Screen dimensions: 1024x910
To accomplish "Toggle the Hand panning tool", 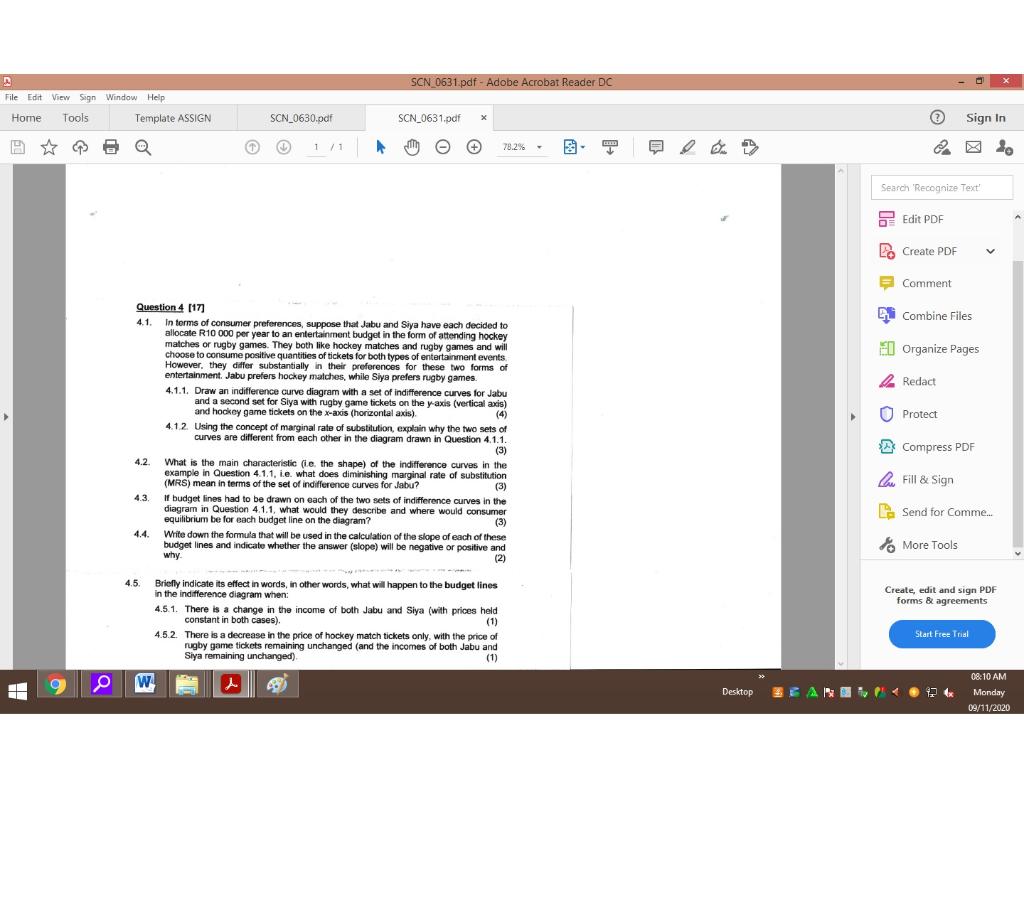I will click(x=411, y=147).
